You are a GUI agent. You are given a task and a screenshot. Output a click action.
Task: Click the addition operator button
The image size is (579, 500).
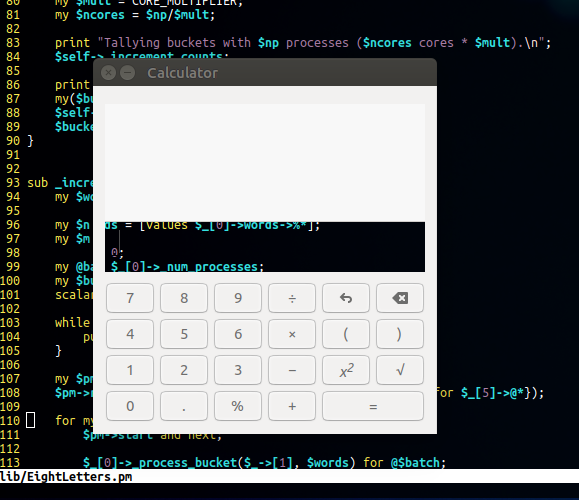click(292, 406)
